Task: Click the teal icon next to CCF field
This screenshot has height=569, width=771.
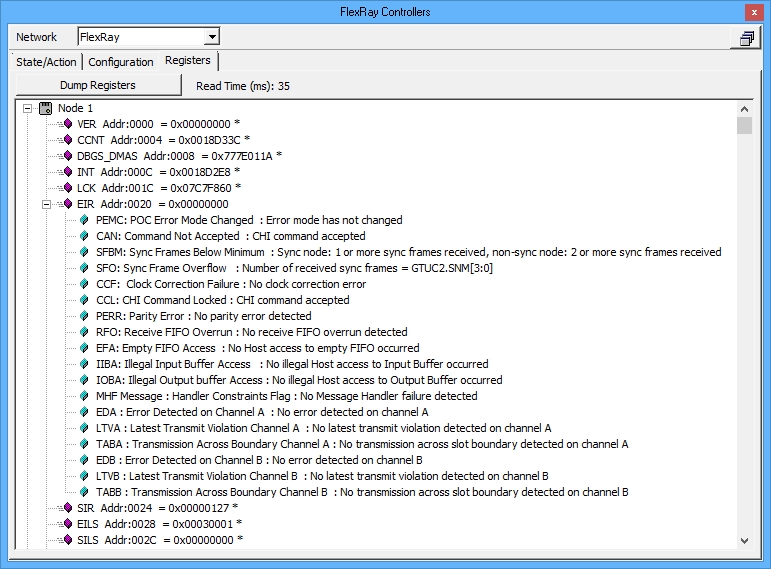Action: (86, 284)
